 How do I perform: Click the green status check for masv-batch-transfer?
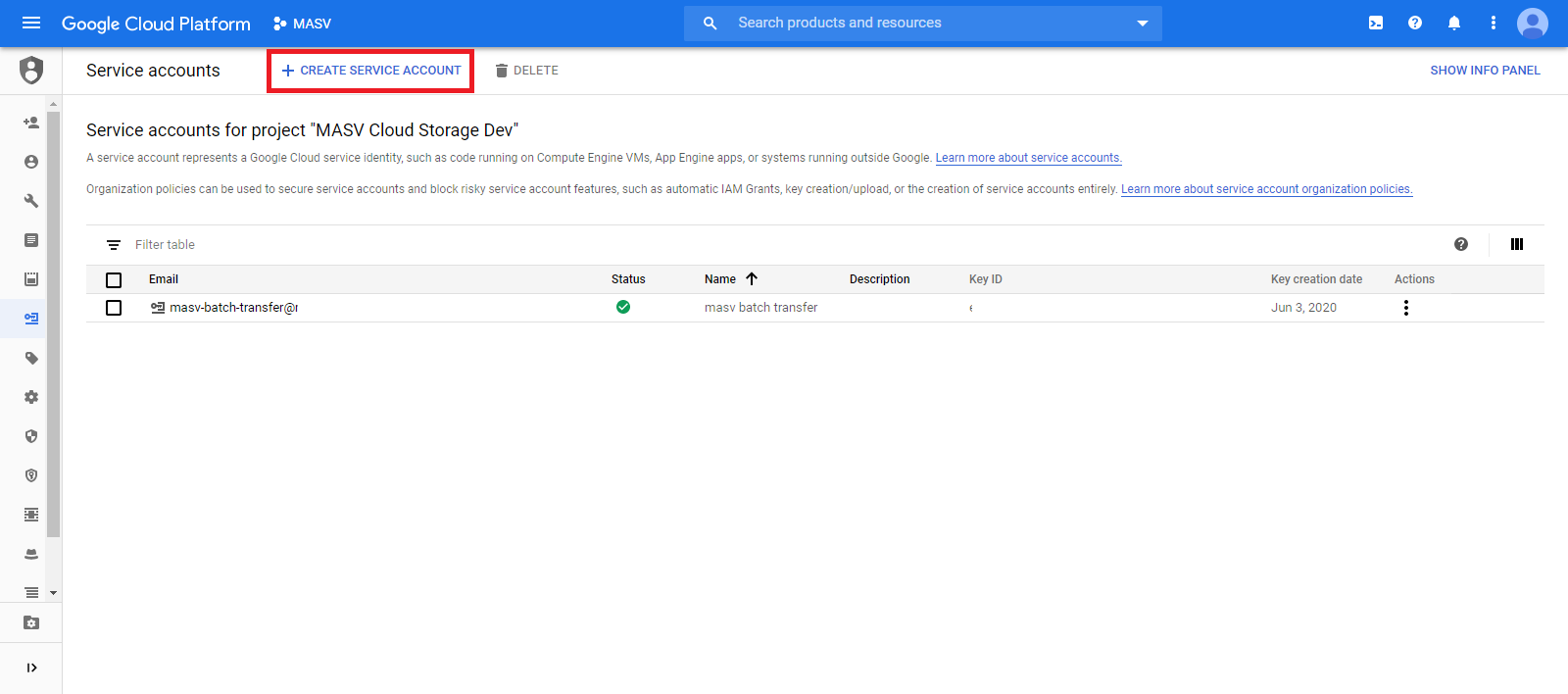coord(623,307)
